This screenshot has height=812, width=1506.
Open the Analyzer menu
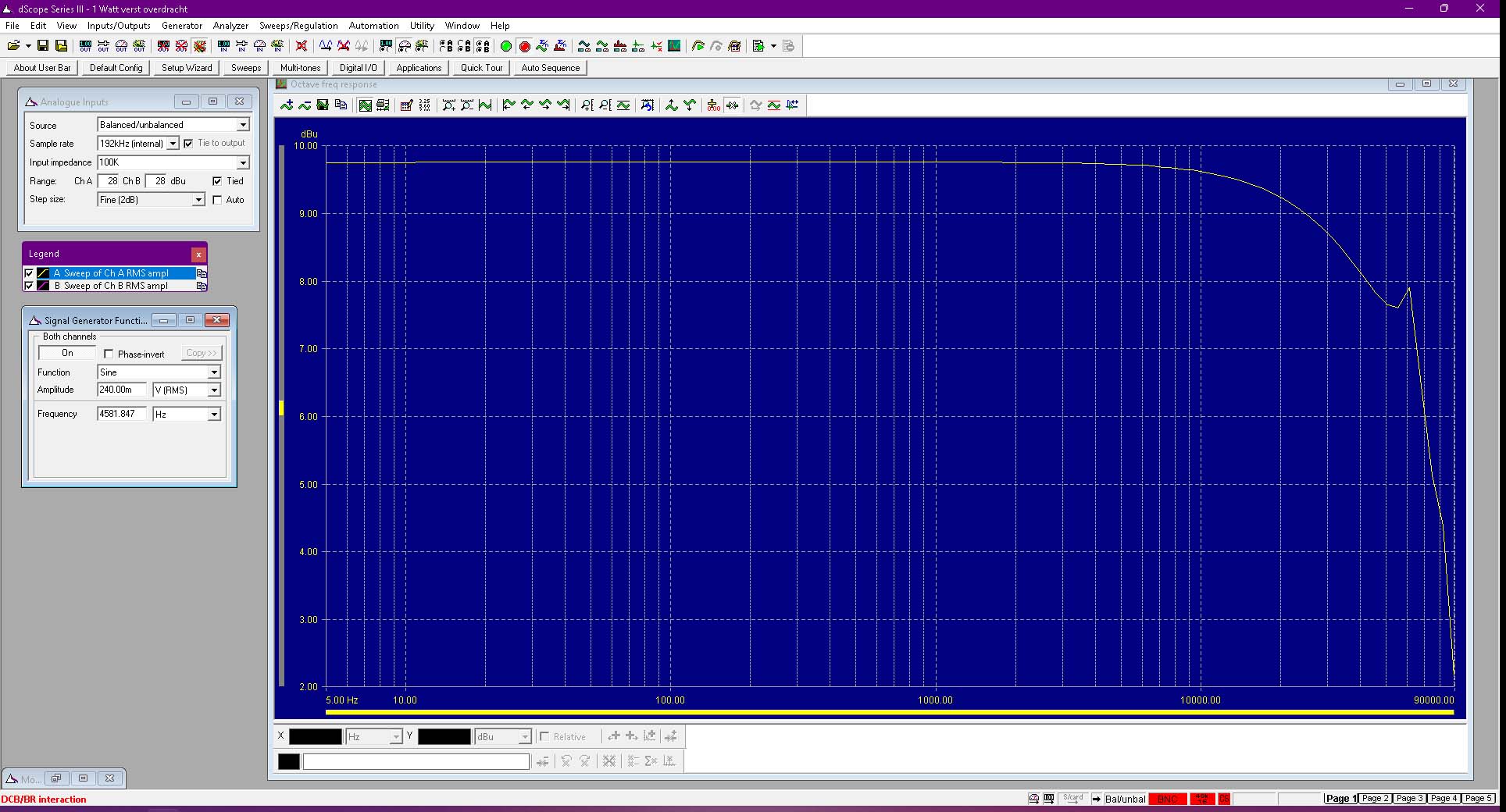pos(230,26)
